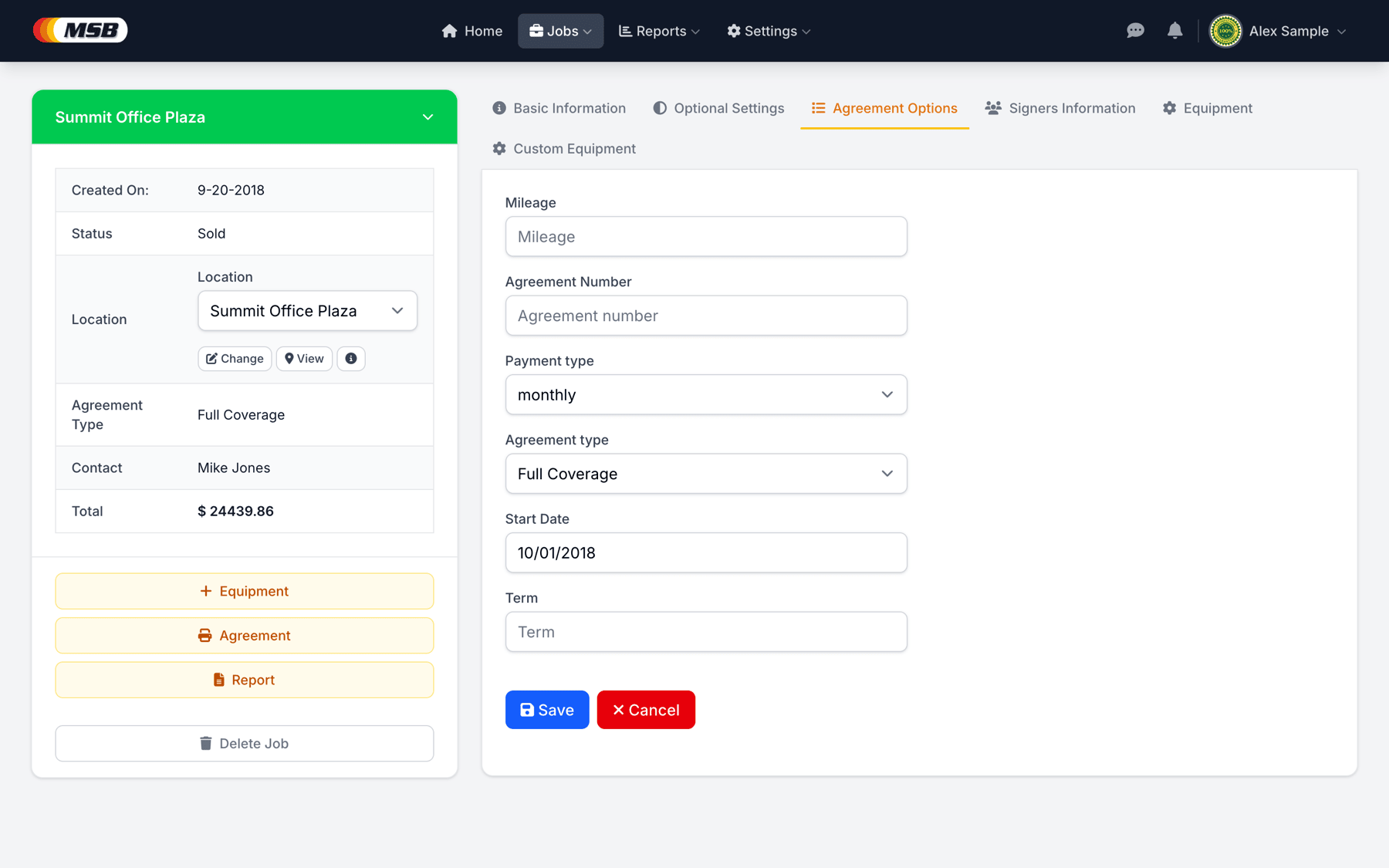1389x868 pixels.
Task: Click the location info icon button
Action: (x=351, y=359)
